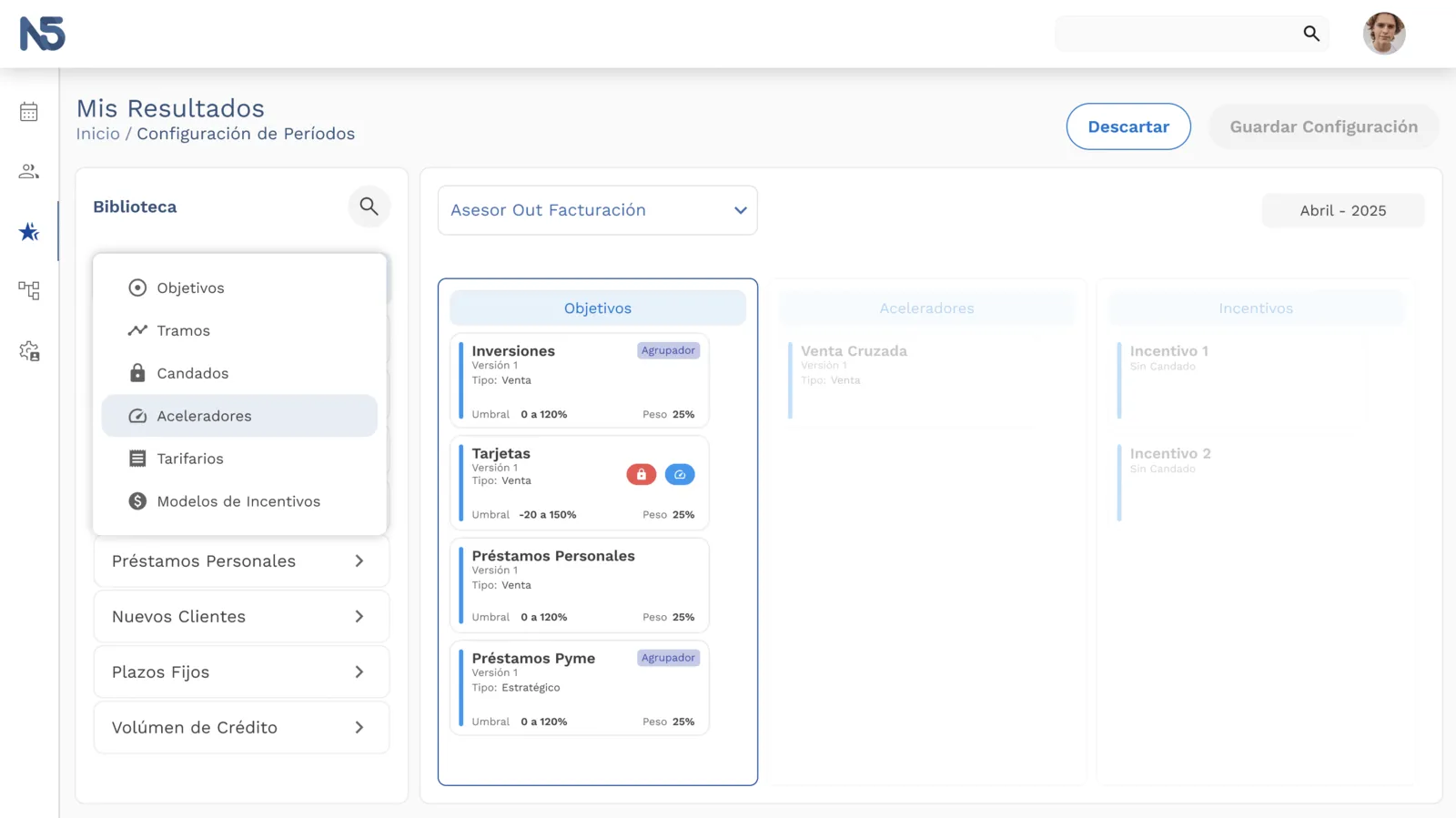This screenshot has width=1456, height=818.
Task: Click the Mis Resultados page title
Action: (x=170, y=108)
